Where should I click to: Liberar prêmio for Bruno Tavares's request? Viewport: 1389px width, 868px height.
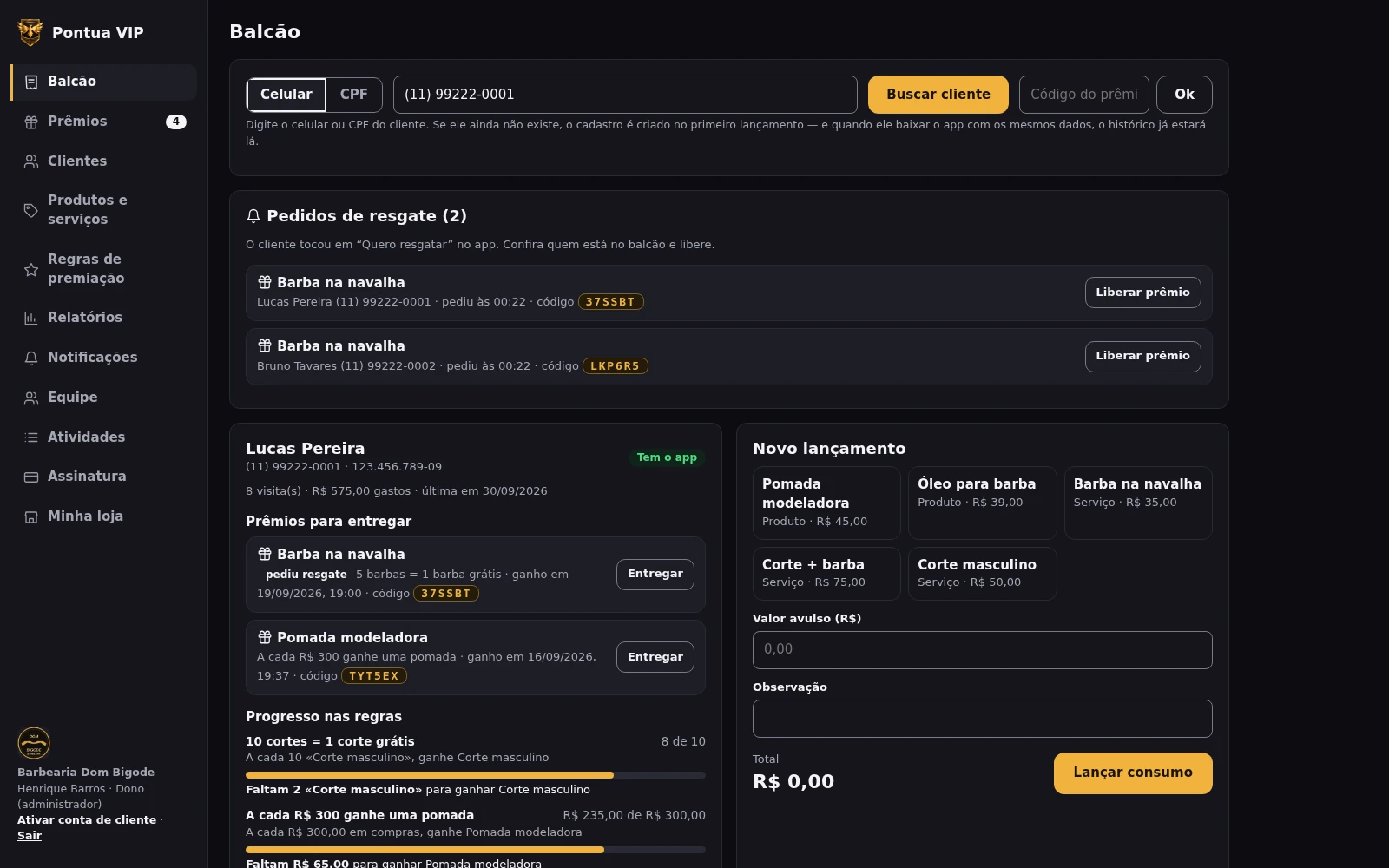pos(1142,356)
